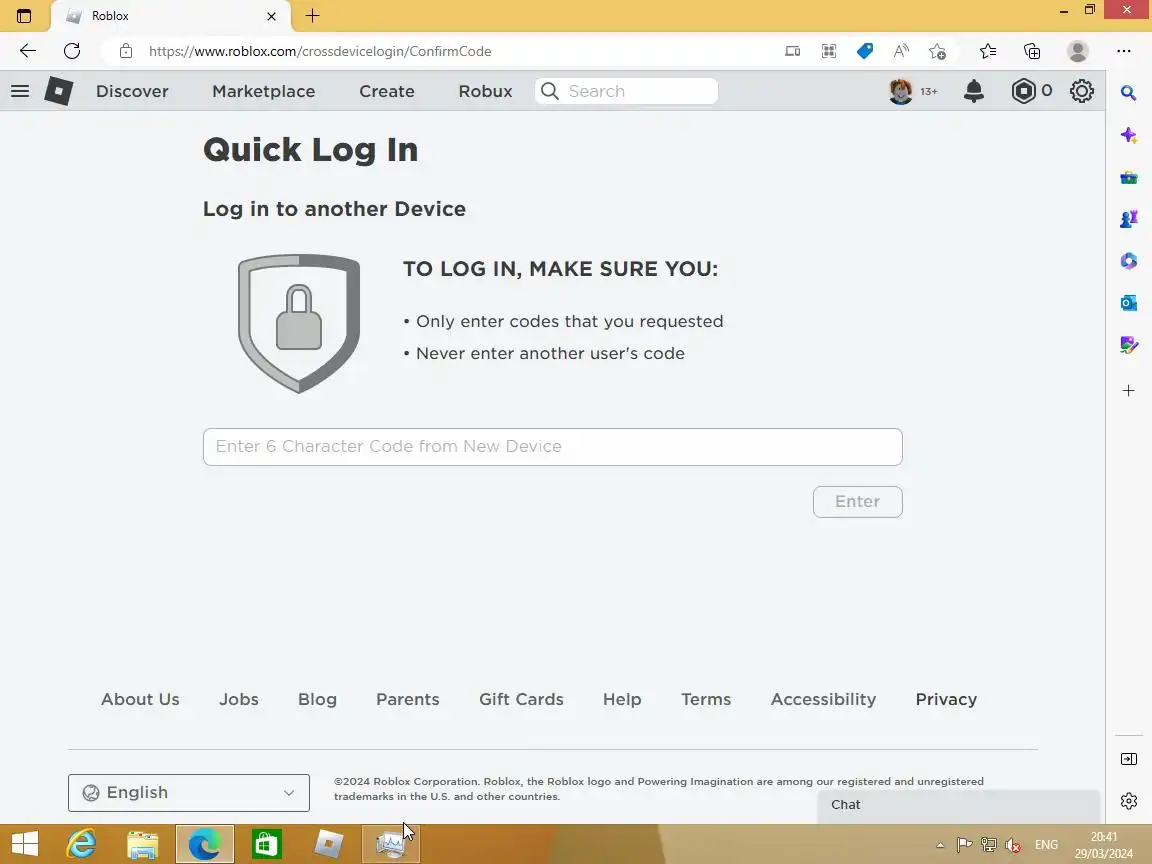Screen dimensions: 1152x864
Task: Open the Help footer link
Action: [622, 699]
